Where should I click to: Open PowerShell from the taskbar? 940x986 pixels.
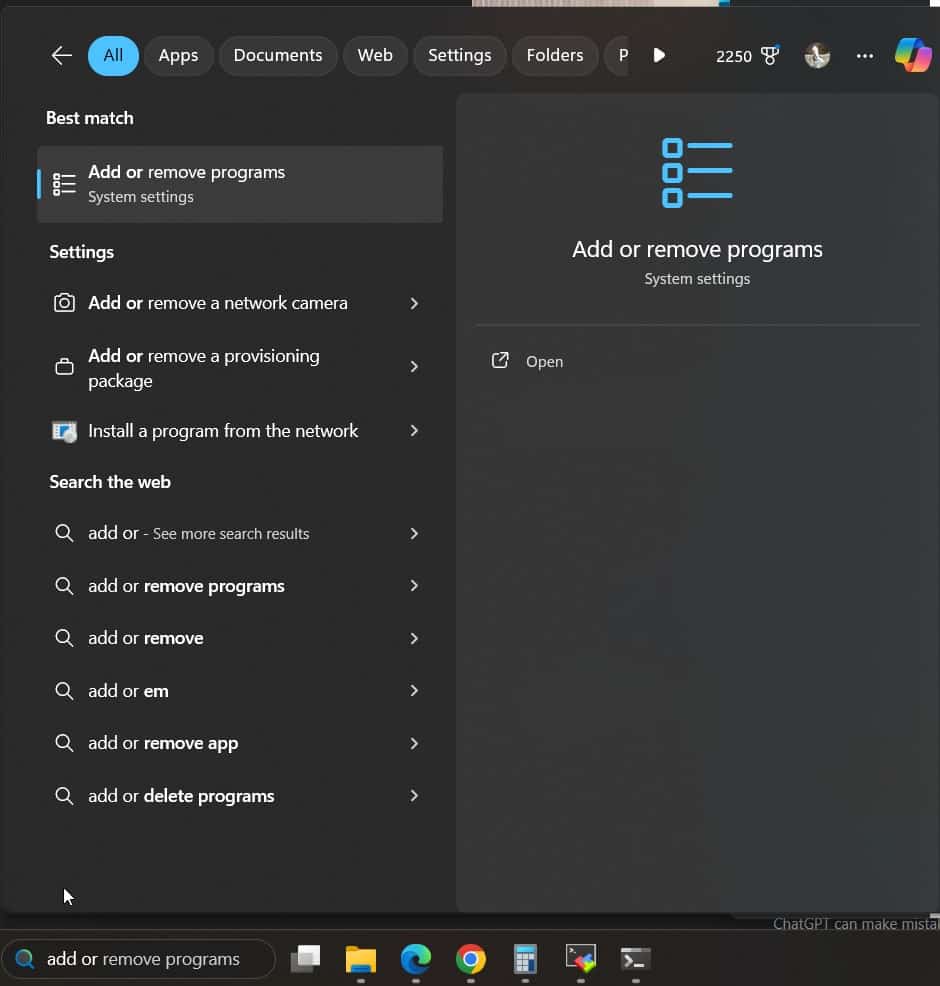pos(634,959)
